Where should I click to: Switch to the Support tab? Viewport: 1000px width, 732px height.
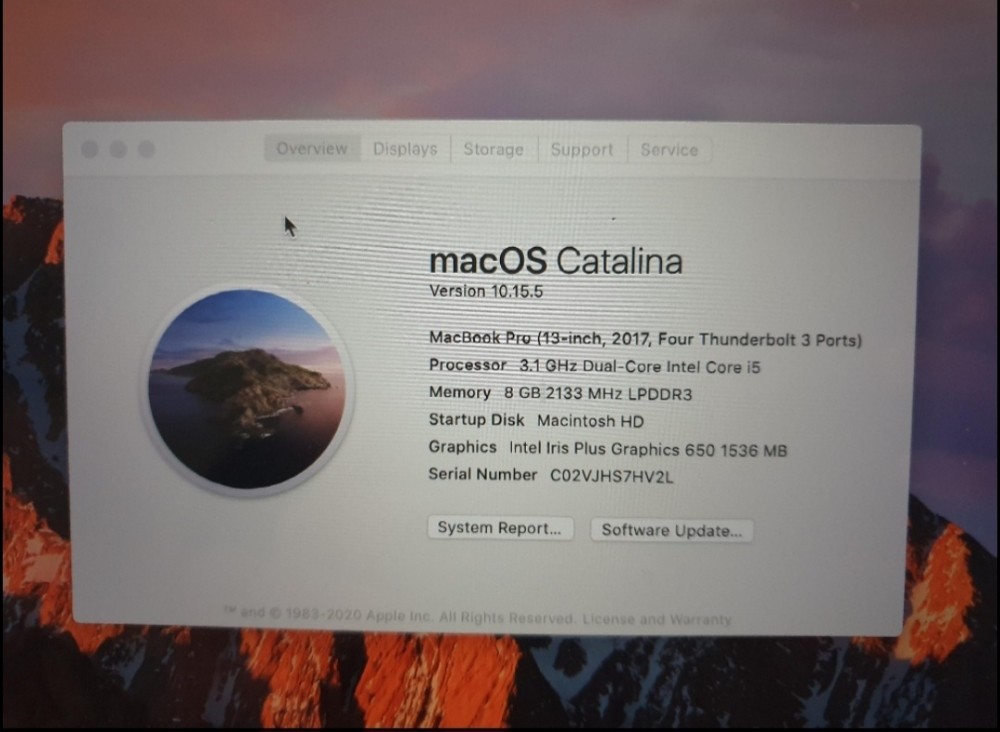[582, 150]
